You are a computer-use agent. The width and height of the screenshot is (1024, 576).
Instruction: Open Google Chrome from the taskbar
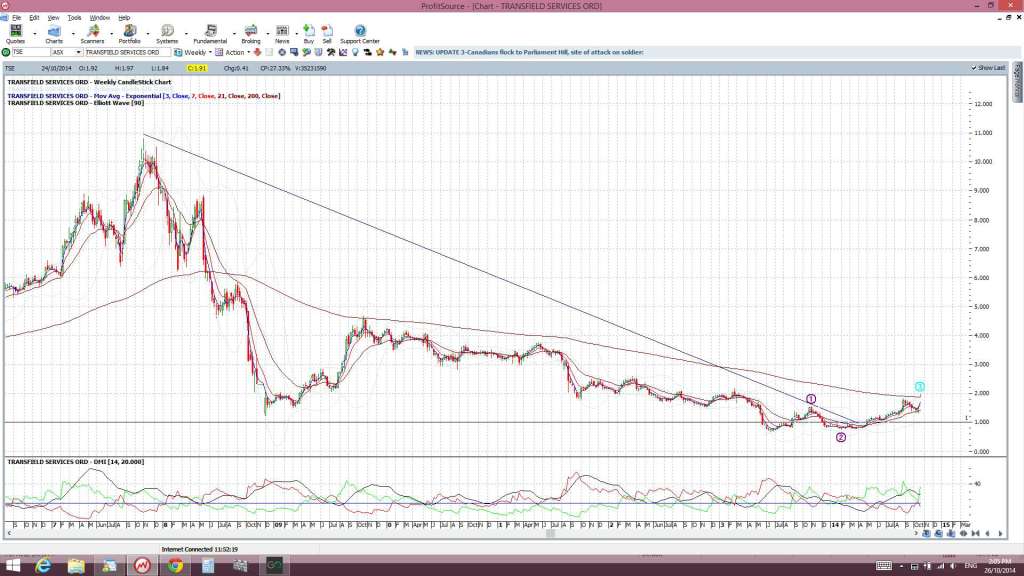175,566
